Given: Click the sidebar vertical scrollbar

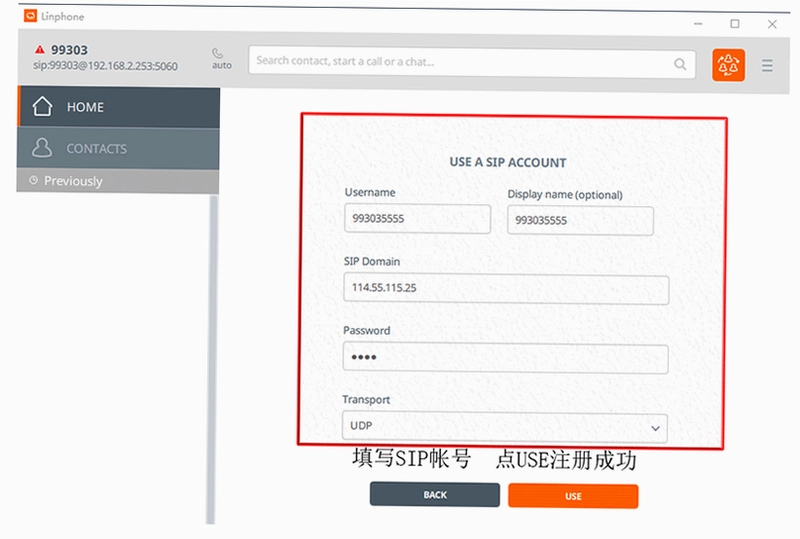Looking at the screenshot, I should tap(212, 359).
